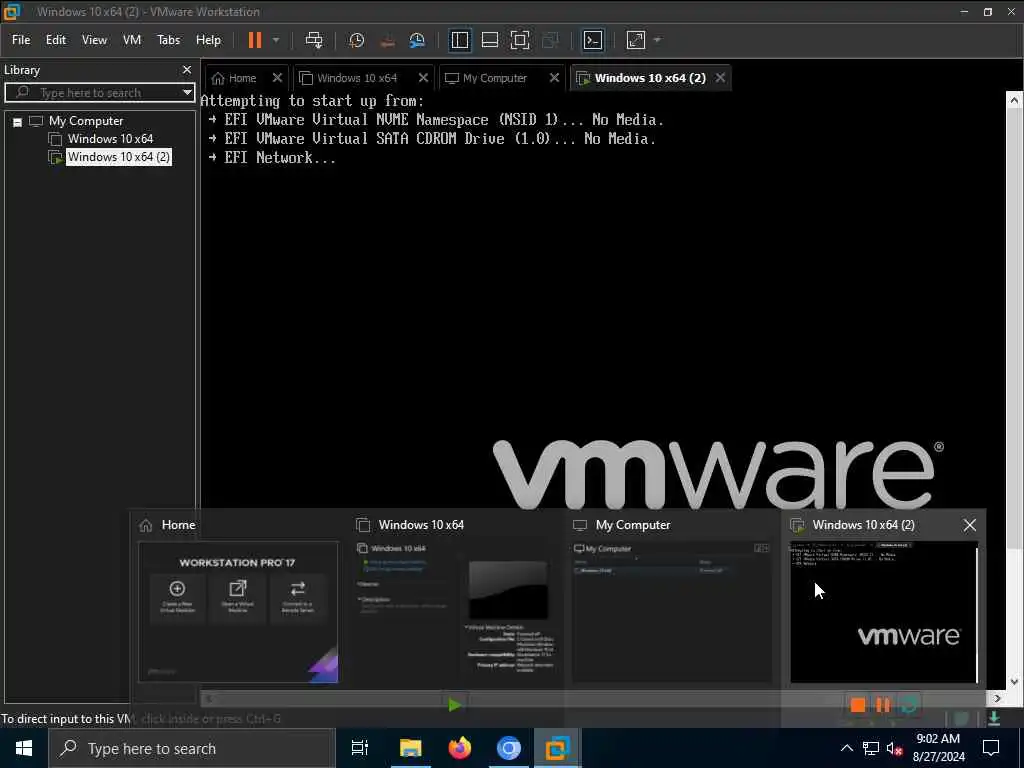Open the Help menu
Image resolution: width=1024 pixels, height=768 pixels.
click(x=208, y=40)
